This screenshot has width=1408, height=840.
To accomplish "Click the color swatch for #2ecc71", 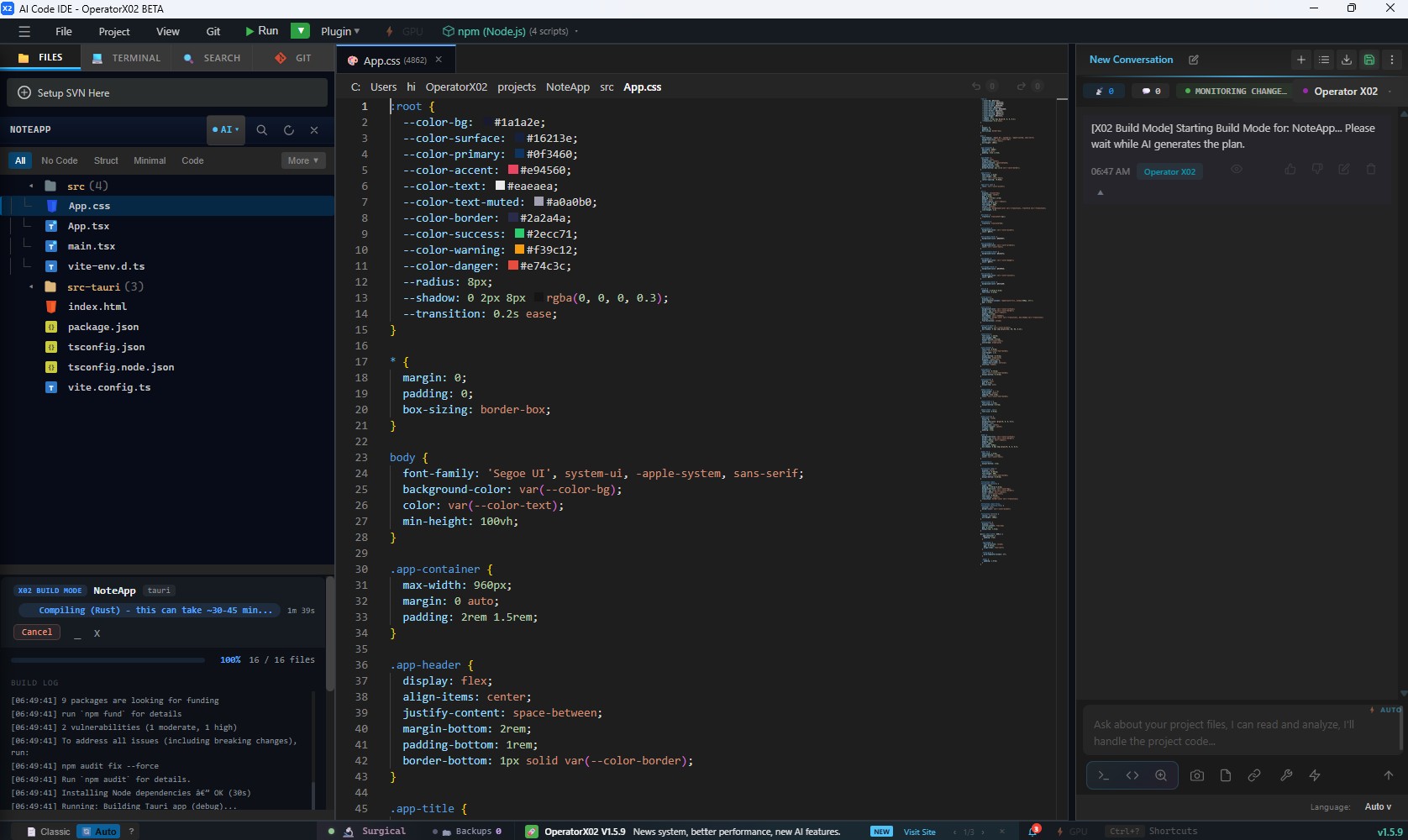I will (519, 234).
